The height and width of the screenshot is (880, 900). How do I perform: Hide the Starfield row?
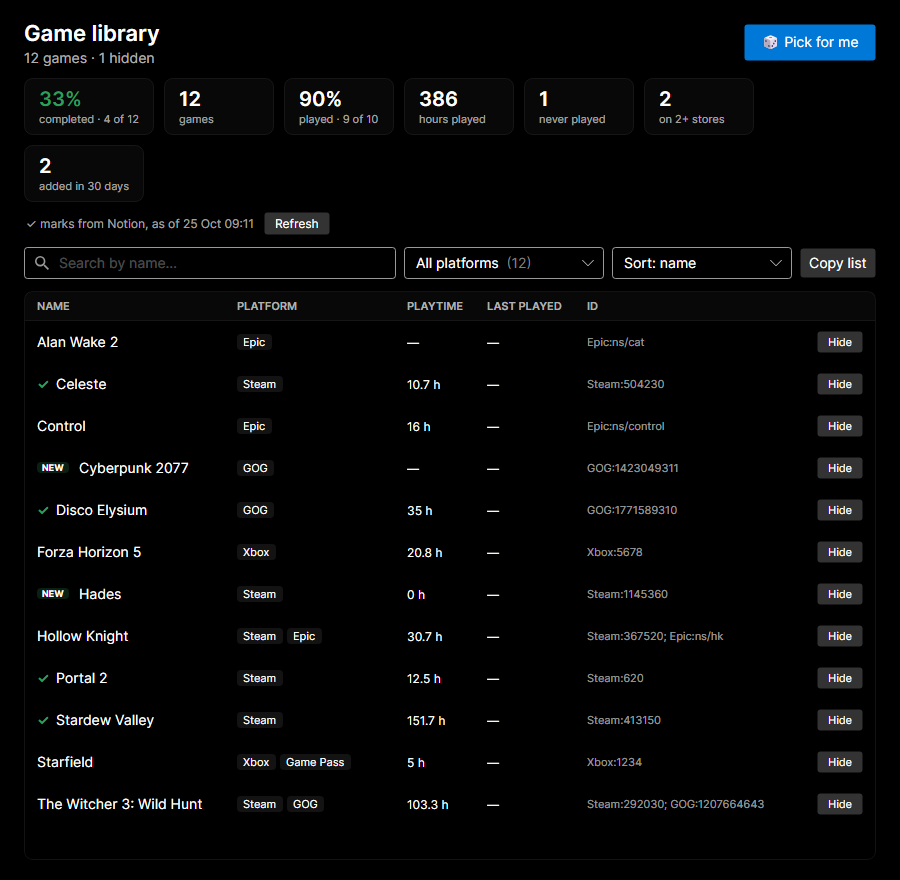[839, 762]
